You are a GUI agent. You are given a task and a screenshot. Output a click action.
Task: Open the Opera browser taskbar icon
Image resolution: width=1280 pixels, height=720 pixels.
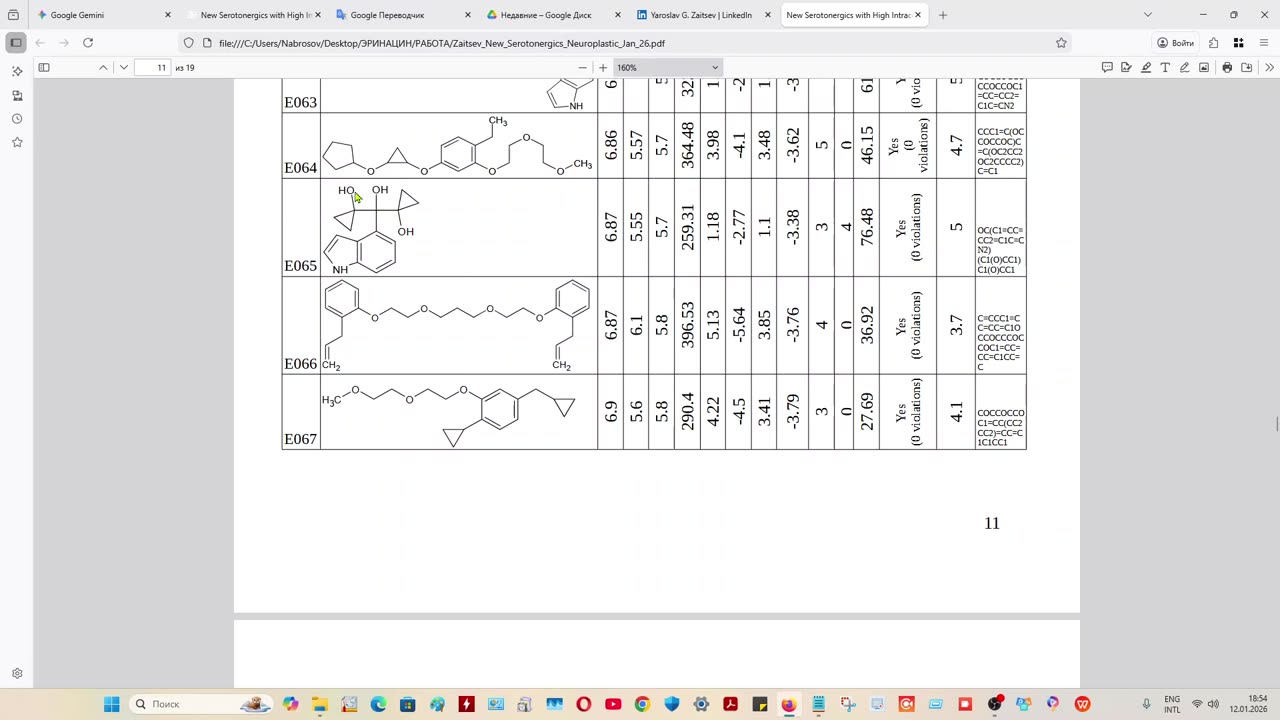click(584, 704)
